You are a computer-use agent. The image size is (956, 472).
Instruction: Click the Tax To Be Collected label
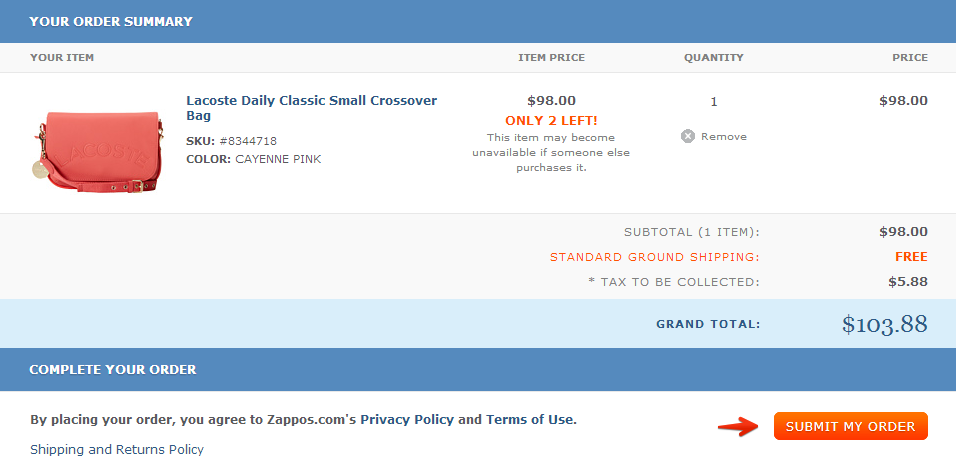[x=674, y=282]
